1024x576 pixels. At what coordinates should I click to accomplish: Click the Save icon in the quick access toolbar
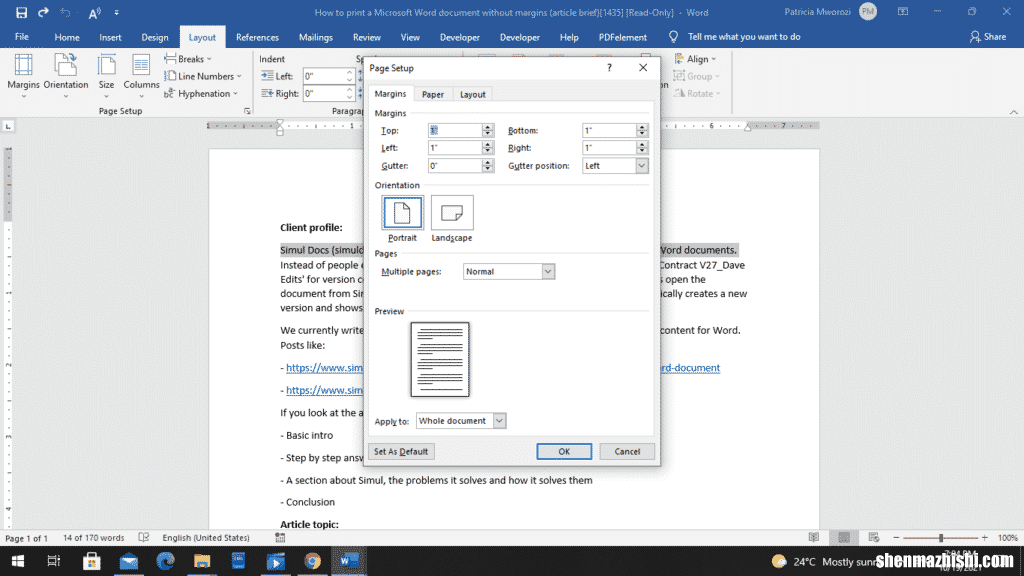(21, 12)
